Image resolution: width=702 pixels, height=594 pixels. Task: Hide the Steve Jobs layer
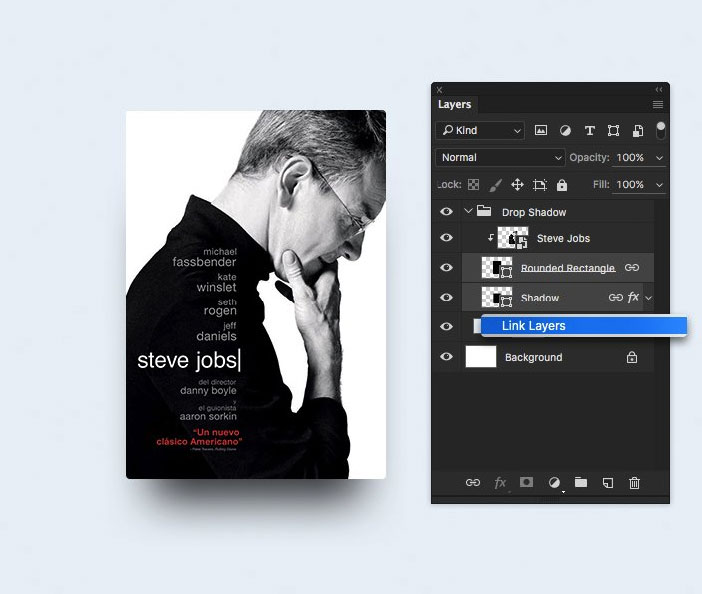tap(446, 237)
